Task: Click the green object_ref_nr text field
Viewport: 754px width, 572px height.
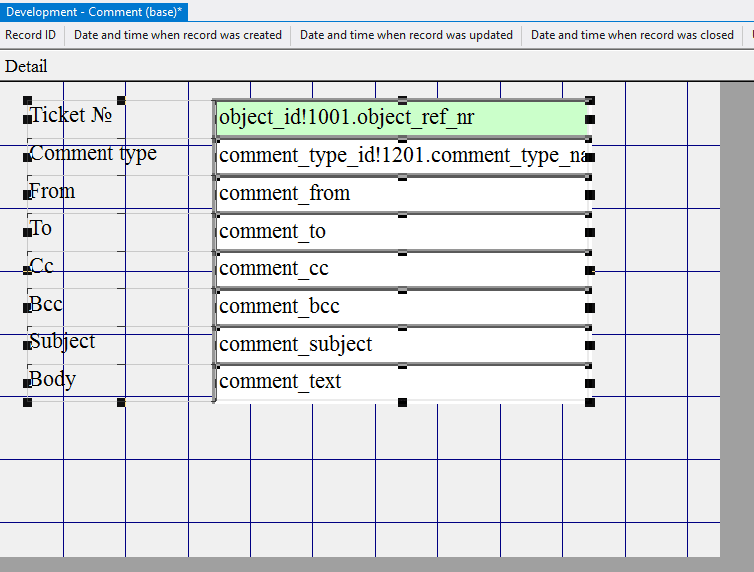Action: pyautogui.click(x=400, y=119)
